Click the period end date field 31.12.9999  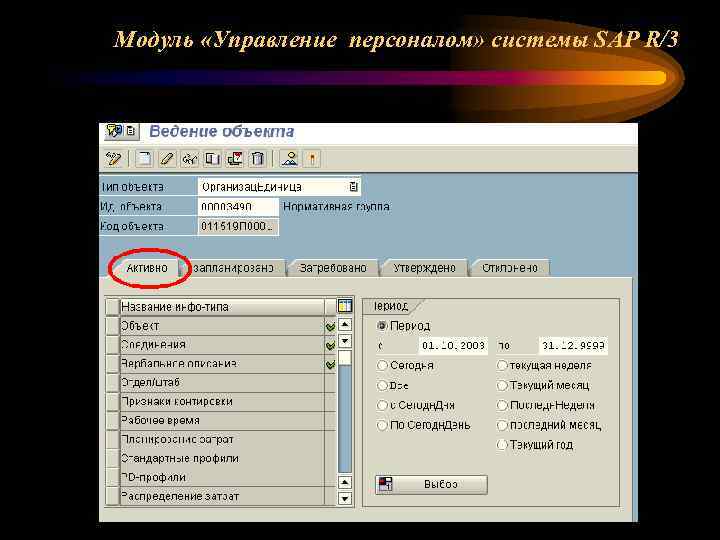point(573,345)
